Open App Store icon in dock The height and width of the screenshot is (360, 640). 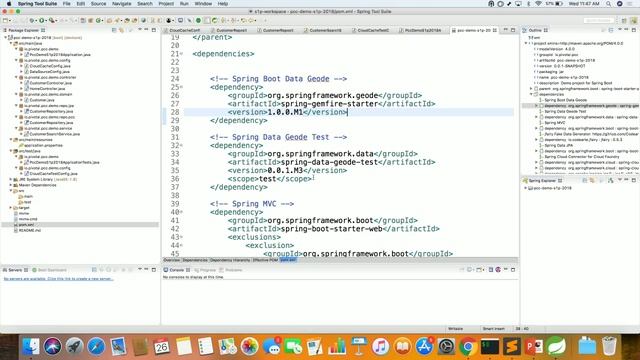pos(424,347)
